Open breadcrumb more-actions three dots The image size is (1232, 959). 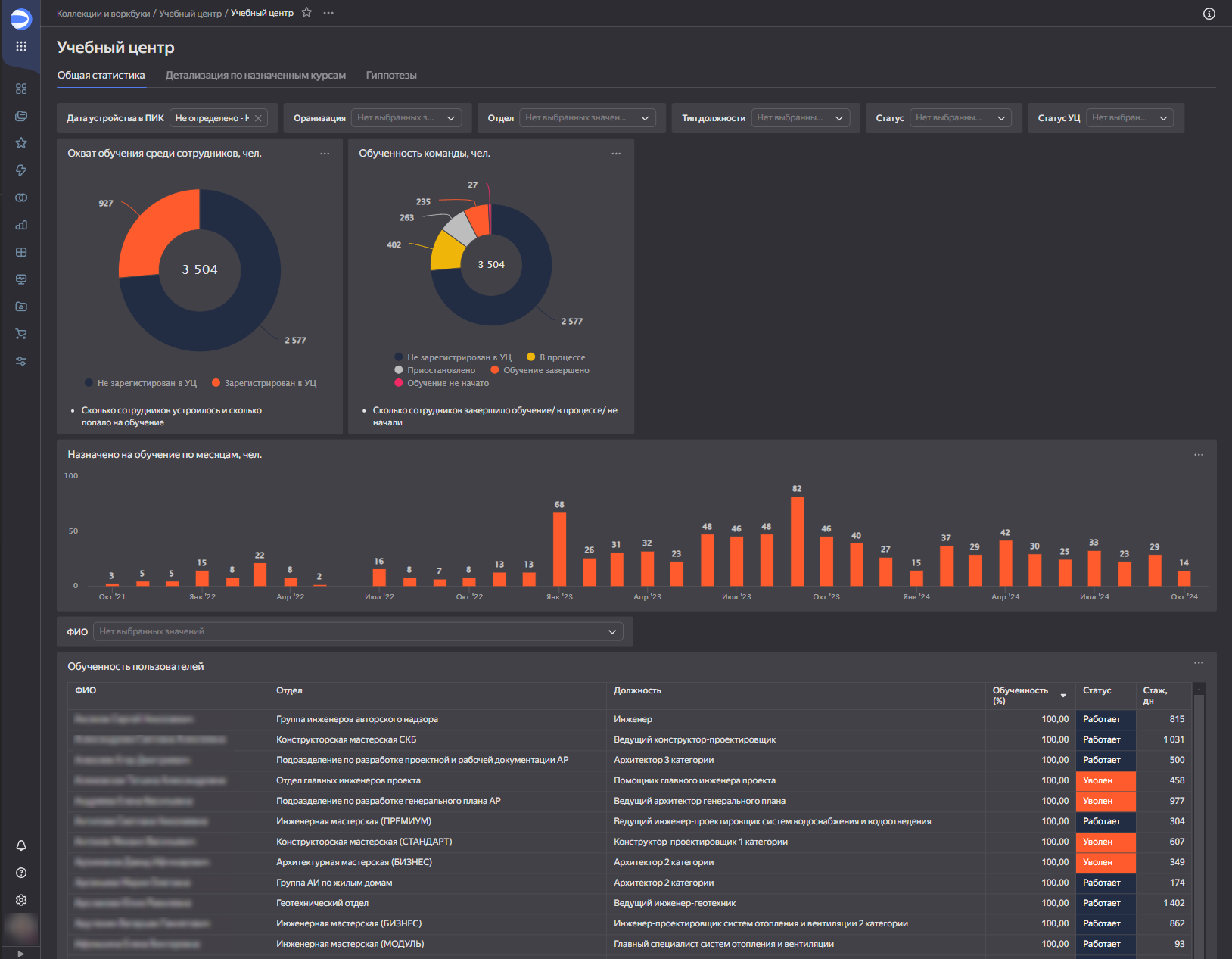pos(328,13)
